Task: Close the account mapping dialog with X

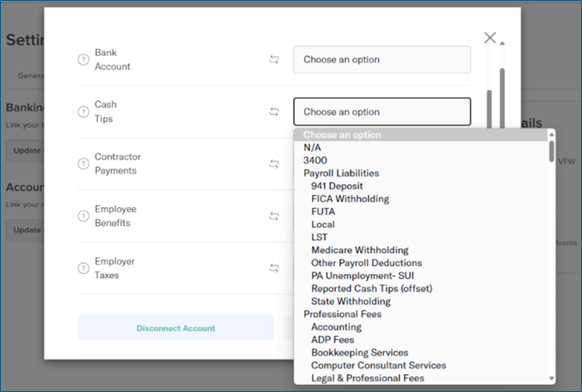Action: click(490, 37)
